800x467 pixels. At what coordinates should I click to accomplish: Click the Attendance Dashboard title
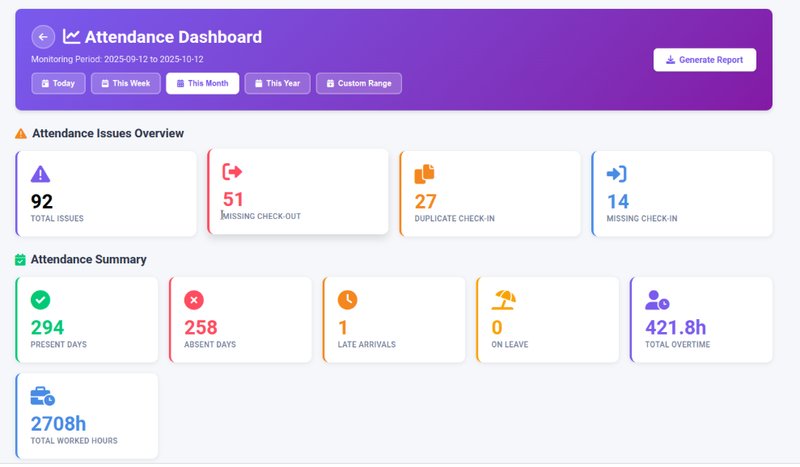coord(173,37)
